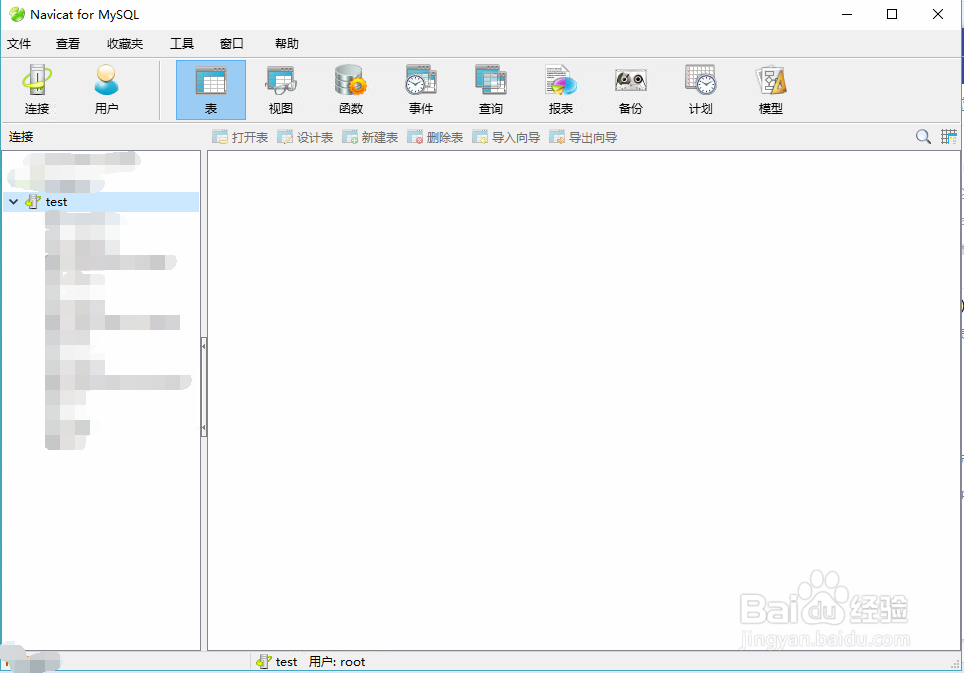Open the 用户 (User) manager icon

coord(106,90)
